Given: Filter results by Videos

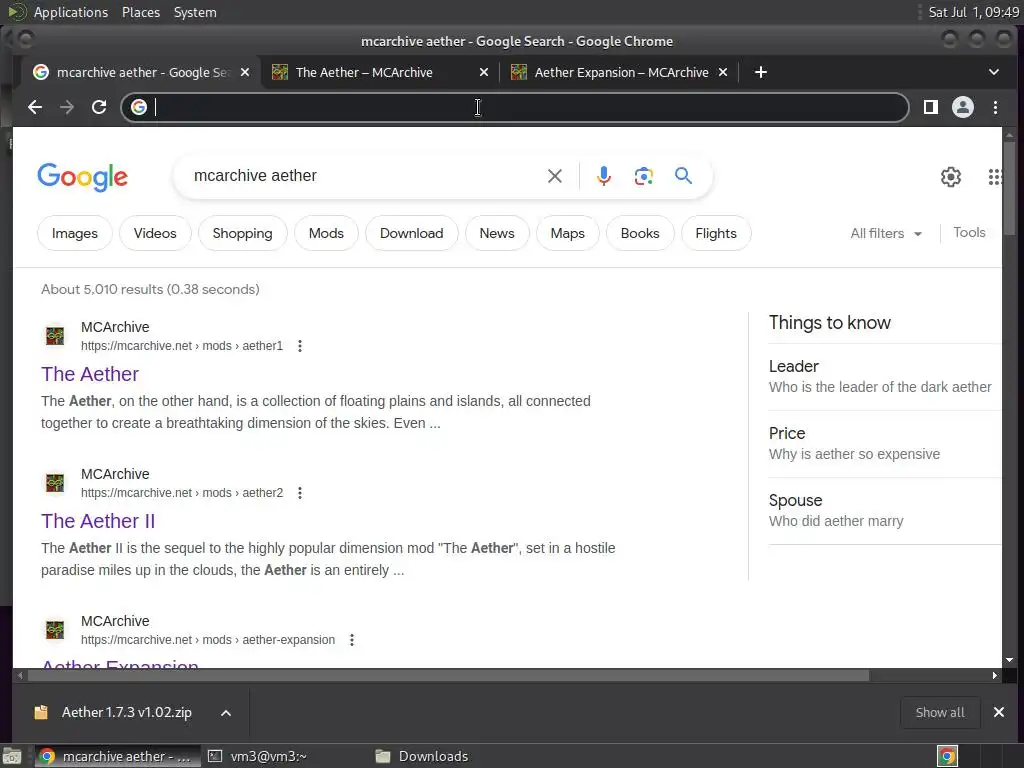Looking at the screenshot, I should [155, 233].
